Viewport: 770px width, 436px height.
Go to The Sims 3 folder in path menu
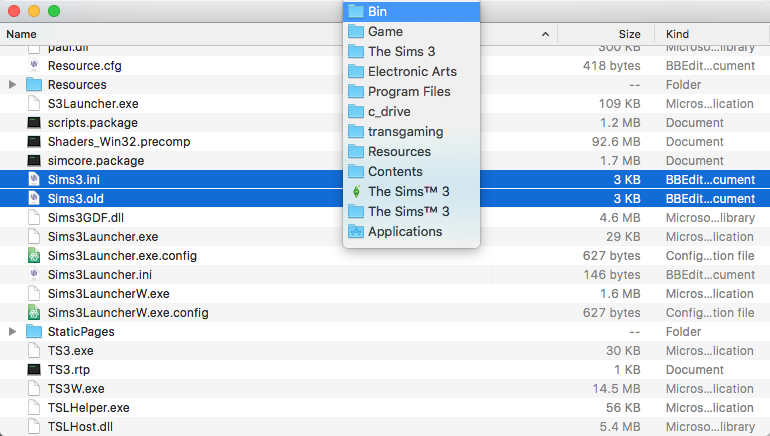(x=411, y=52)
